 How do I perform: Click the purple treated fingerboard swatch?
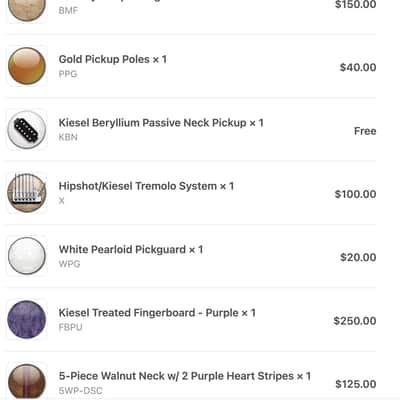pyautogui.click(x=27, y=319)
